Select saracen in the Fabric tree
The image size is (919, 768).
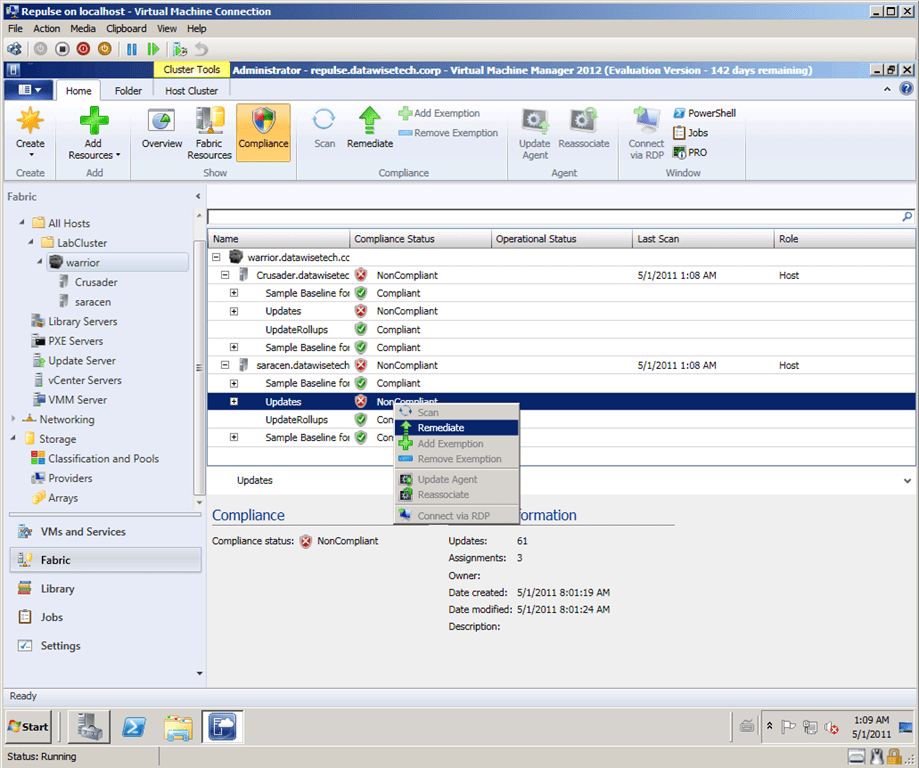(x=93, y=302)
